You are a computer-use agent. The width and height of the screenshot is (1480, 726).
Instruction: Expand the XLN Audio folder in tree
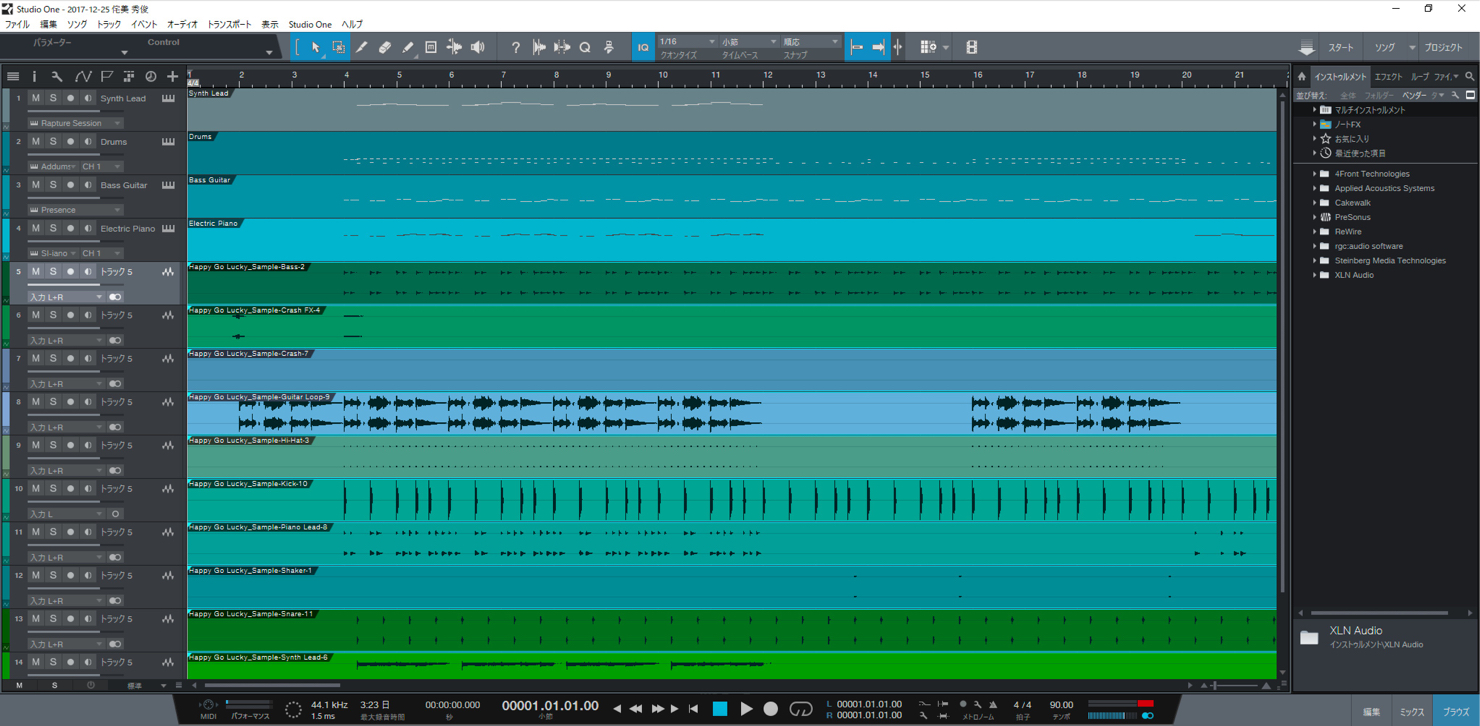1315,275
